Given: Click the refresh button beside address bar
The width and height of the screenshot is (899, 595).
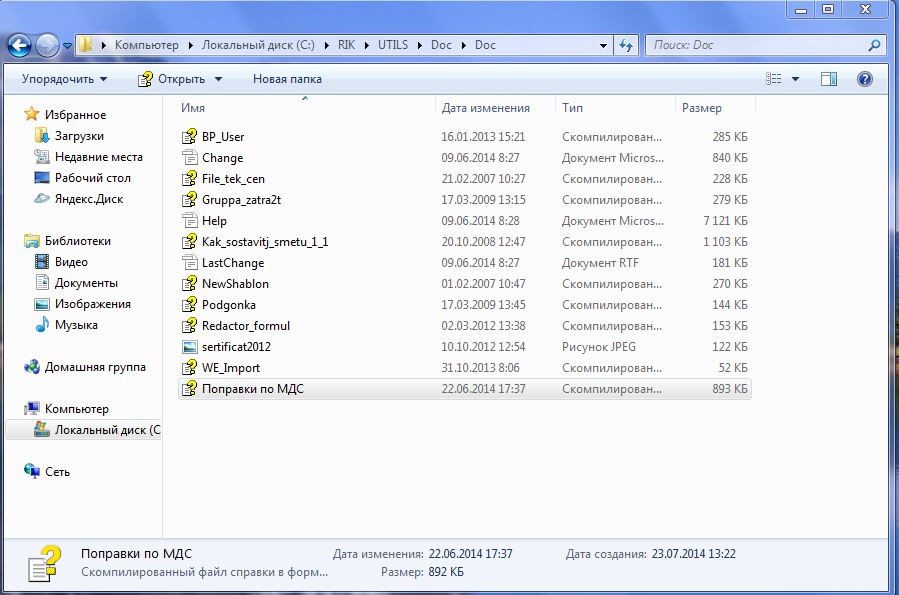Looking at the screenshot, I should pos(627,45).
